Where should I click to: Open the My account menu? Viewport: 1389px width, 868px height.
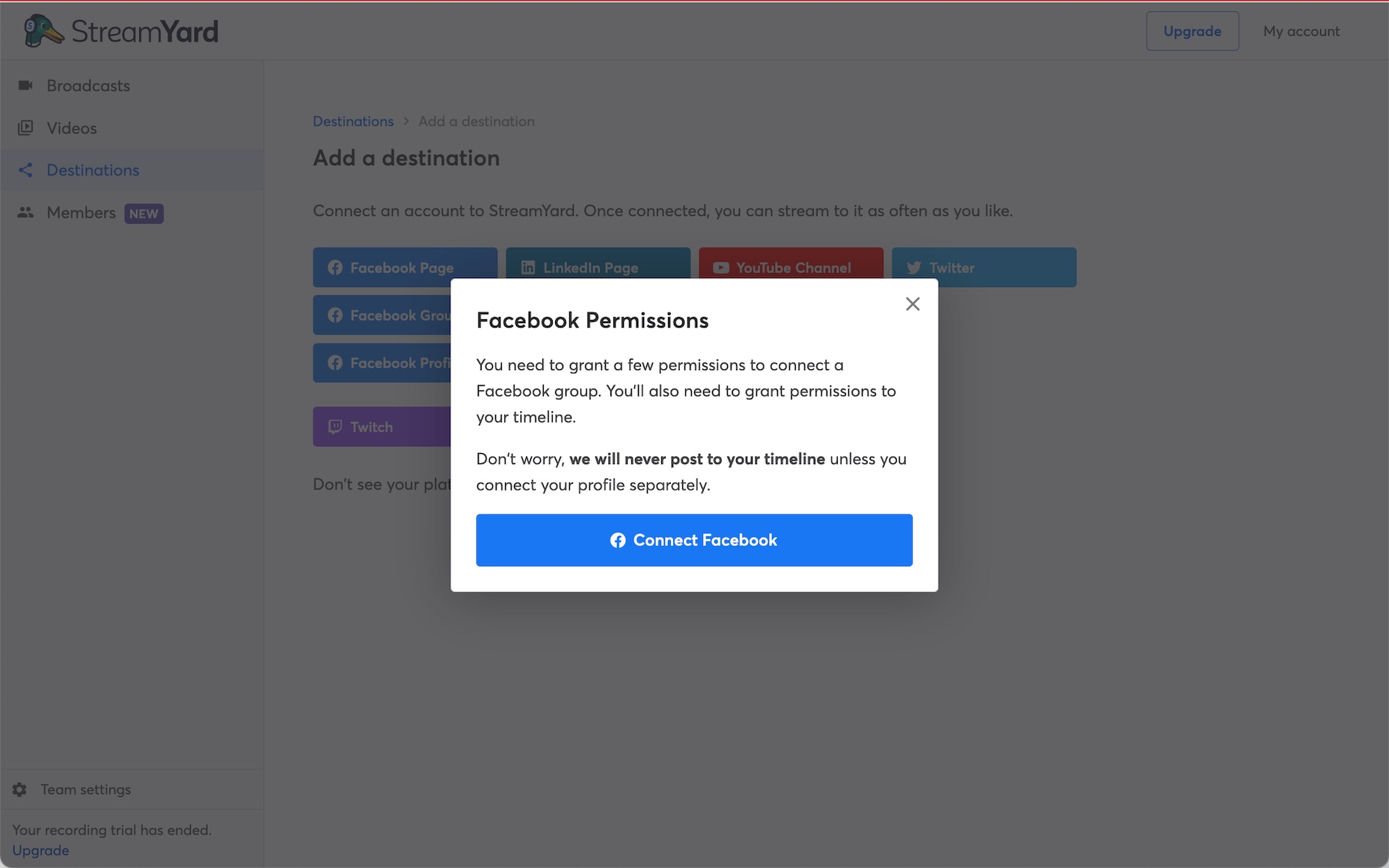click(x=1301, y=31)
